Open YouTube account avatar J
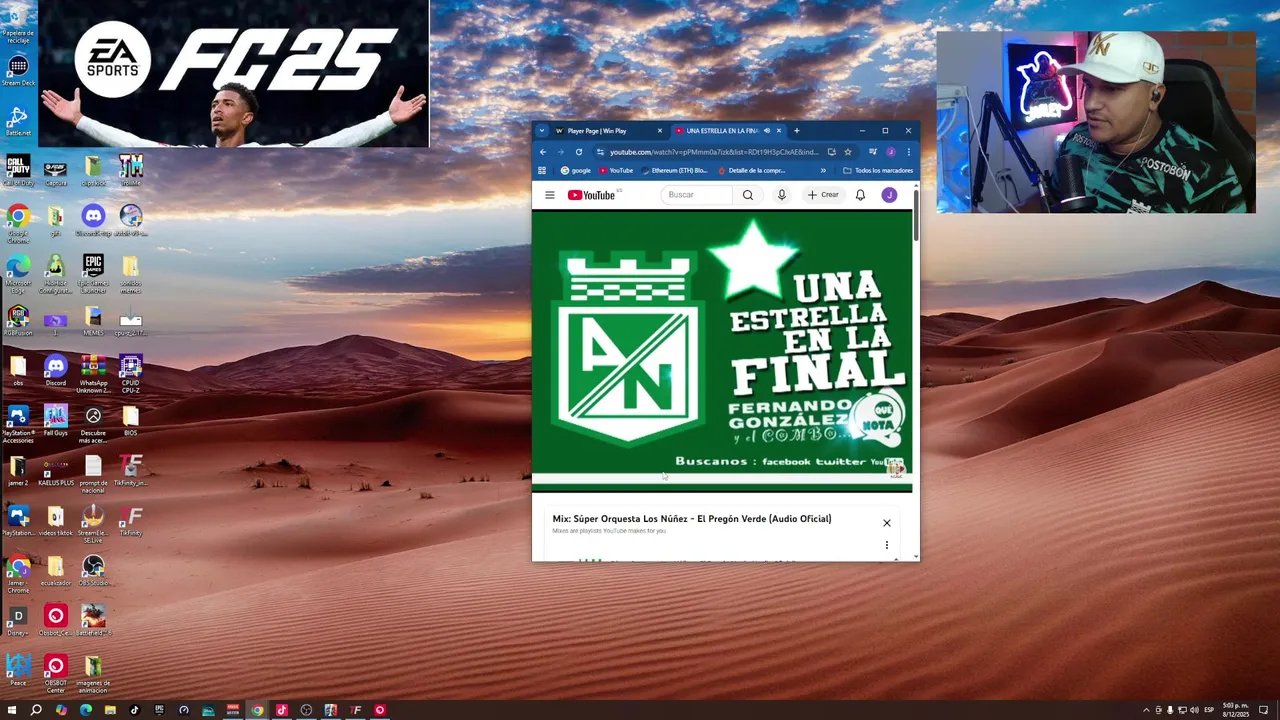The width and height of the screenshot is (1280, 720). pyautogui.click(x=889, y=195)
